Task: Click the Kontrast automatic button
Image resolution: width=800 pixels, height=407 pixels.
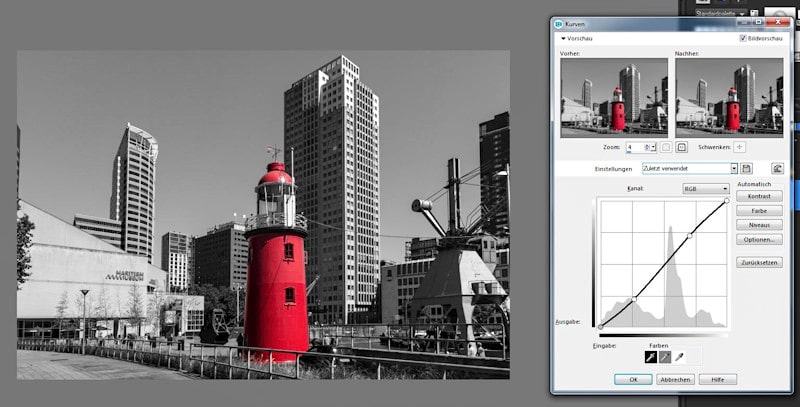Action: point(757,197)
